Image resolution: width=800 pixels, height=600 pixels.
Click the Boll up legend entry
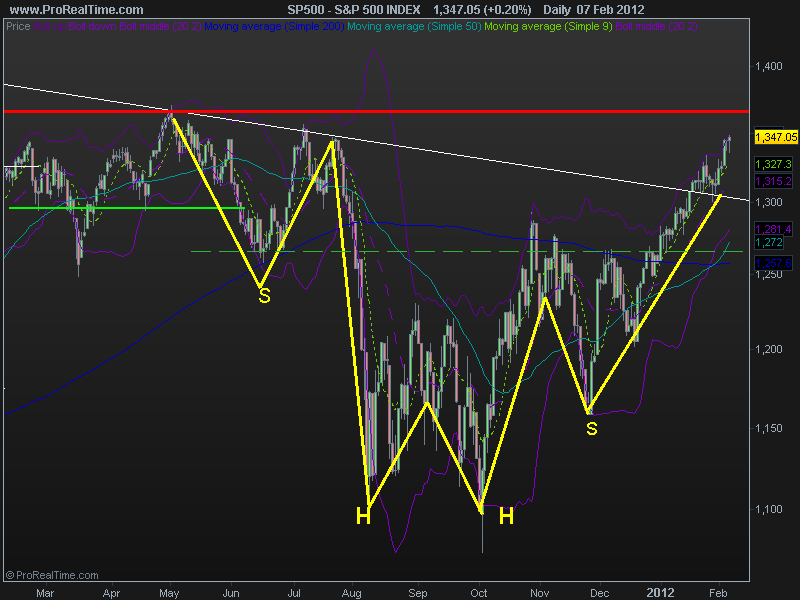49,26
